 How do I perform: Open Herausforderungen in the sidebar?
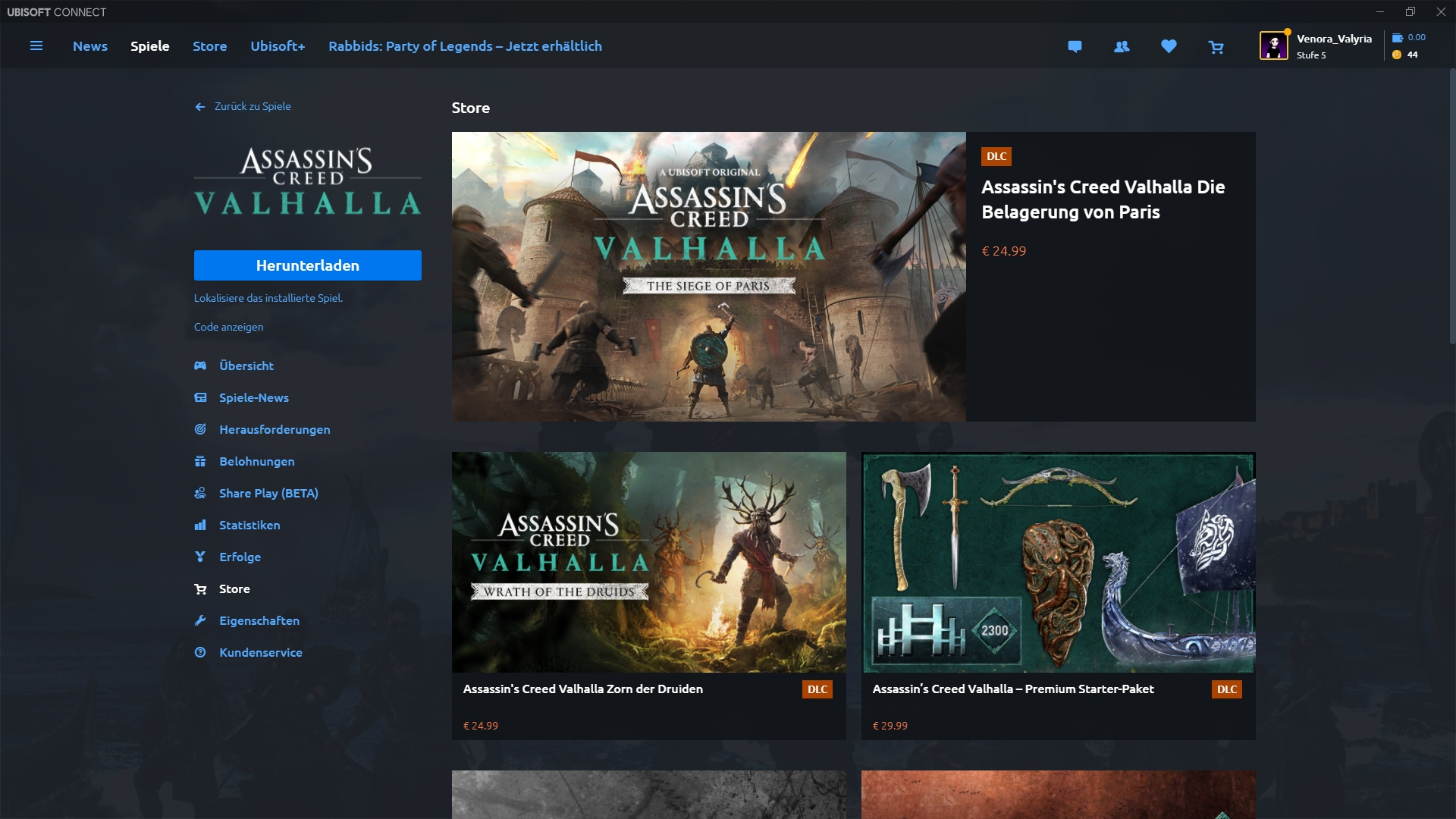(x=275, y=429)
